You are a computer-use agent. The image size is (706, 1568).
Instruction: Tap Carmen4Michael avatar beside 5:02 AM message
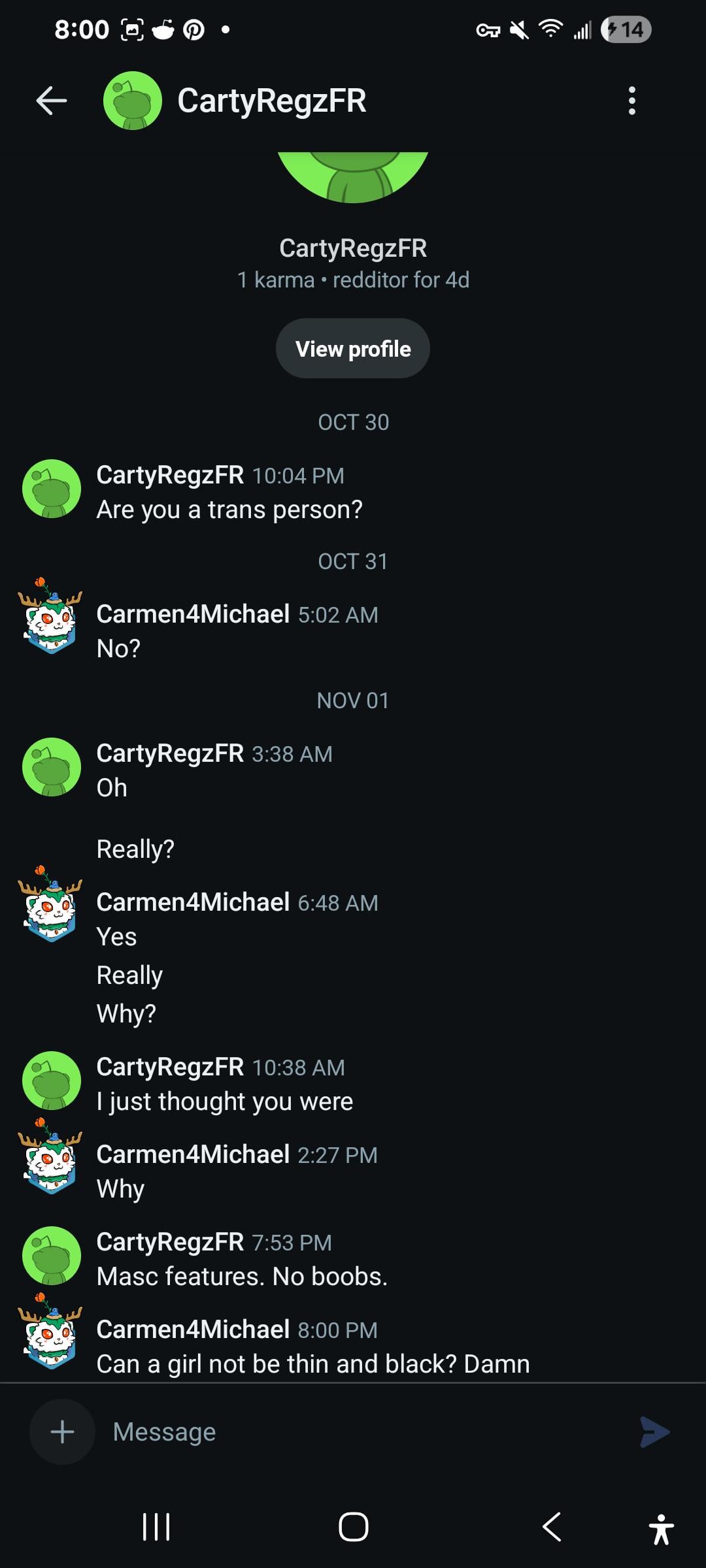pyautogui.click(x=50, y=615)
